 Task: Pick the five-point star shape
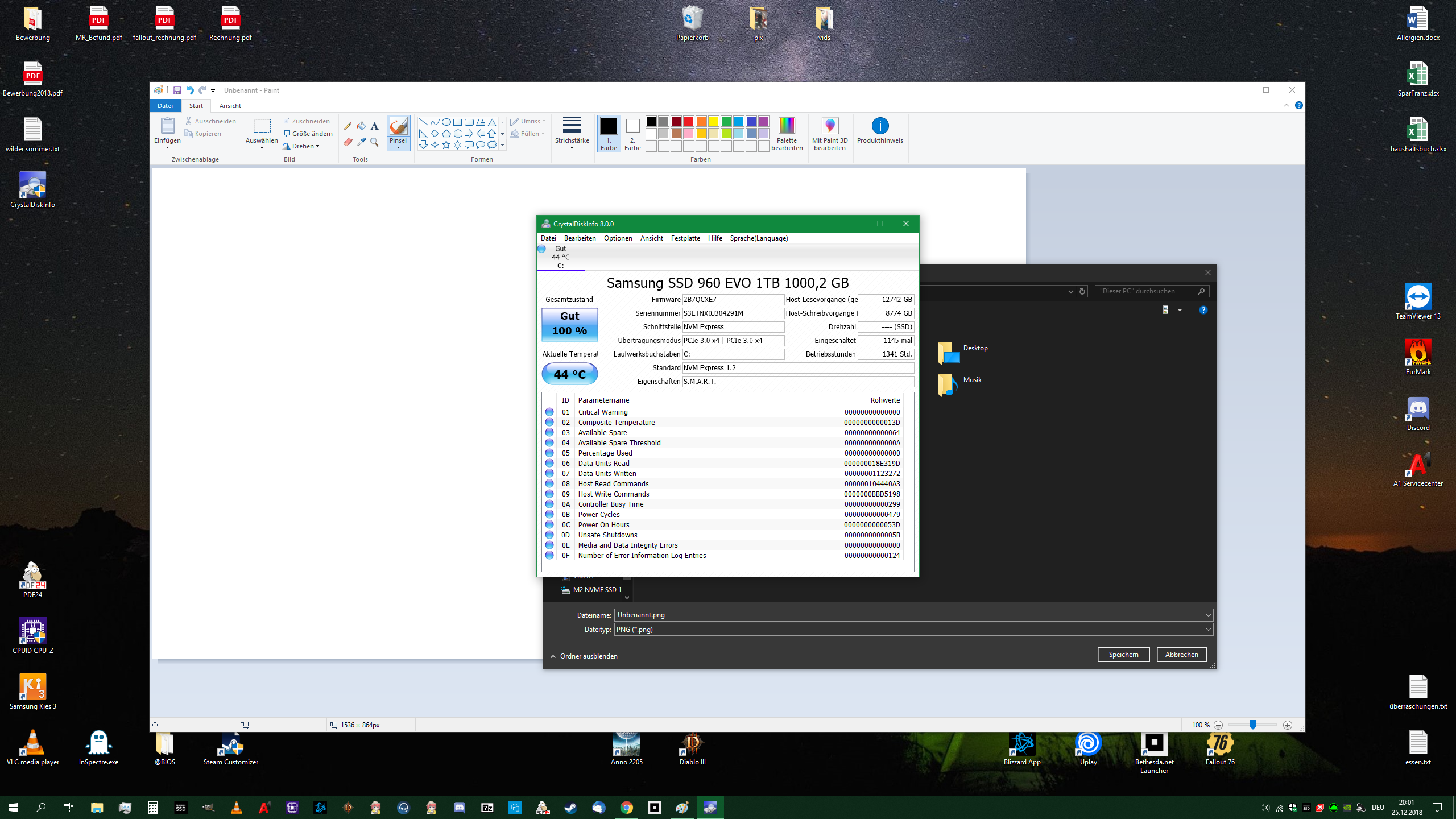tap(446, 145)
